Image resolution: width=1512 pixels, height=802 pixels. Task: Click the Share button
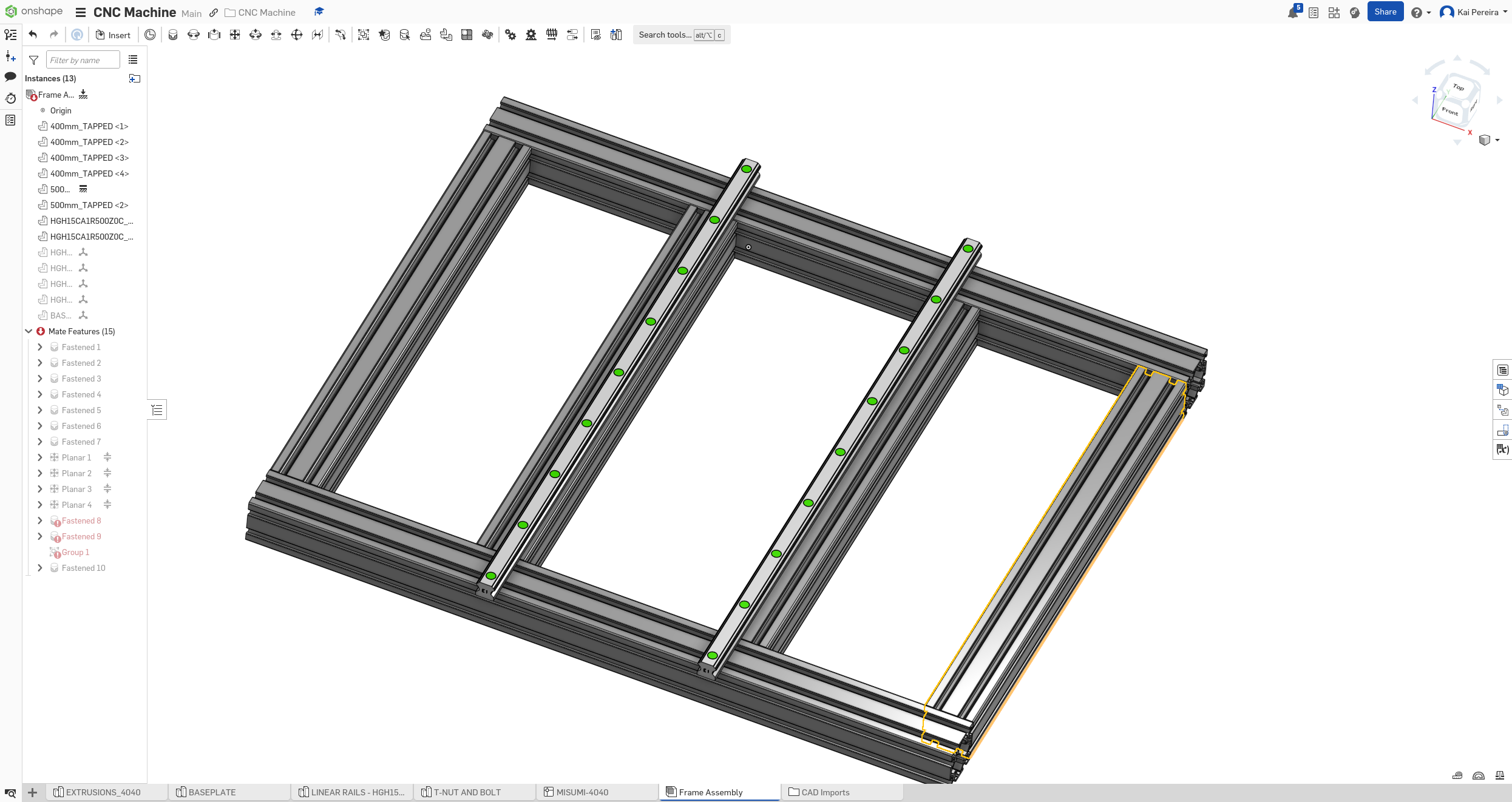pos(1385,12)
